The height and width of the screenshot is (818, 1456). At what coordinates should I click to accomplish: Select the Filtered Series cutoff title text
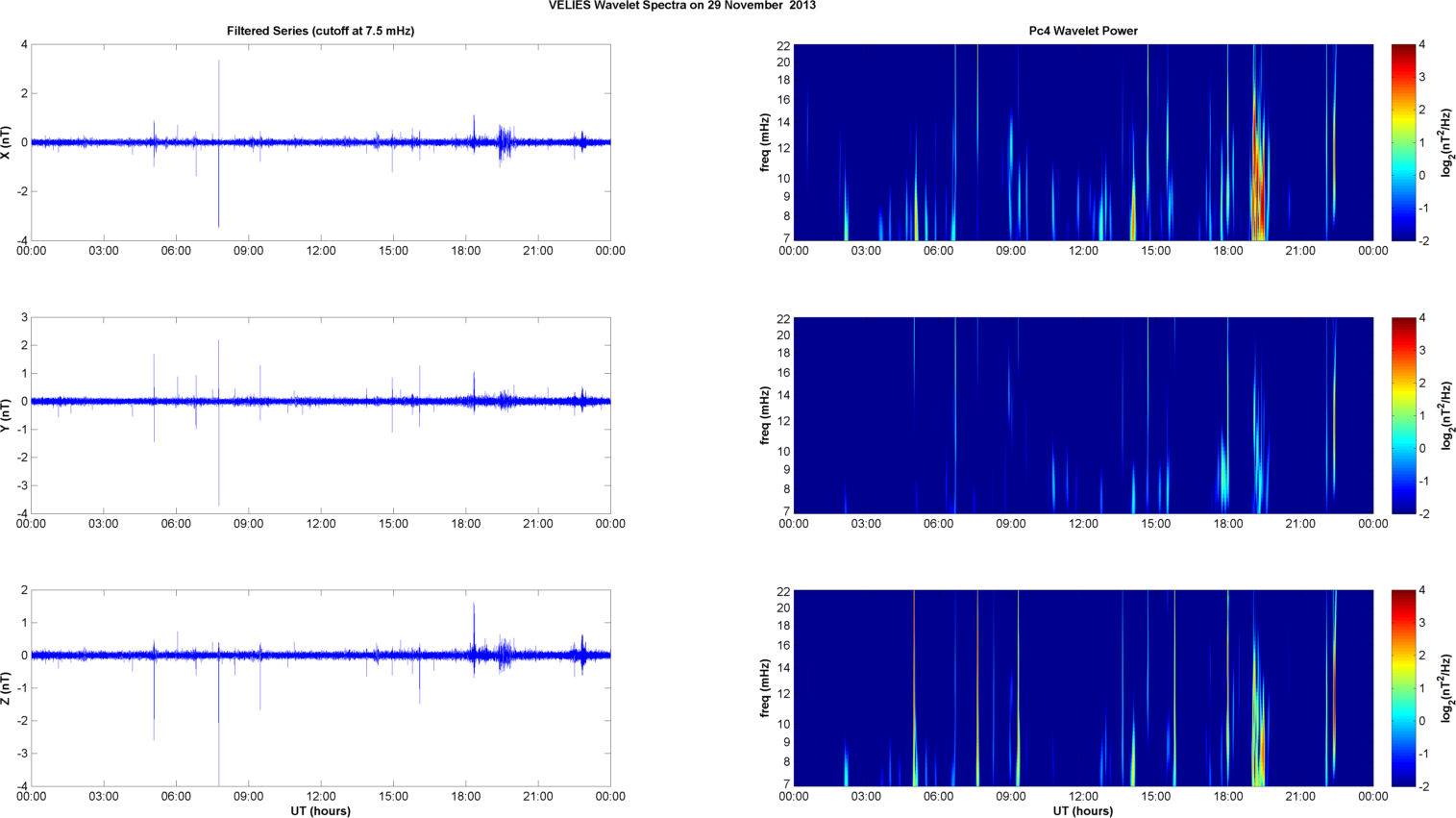(x=320, y=31)
